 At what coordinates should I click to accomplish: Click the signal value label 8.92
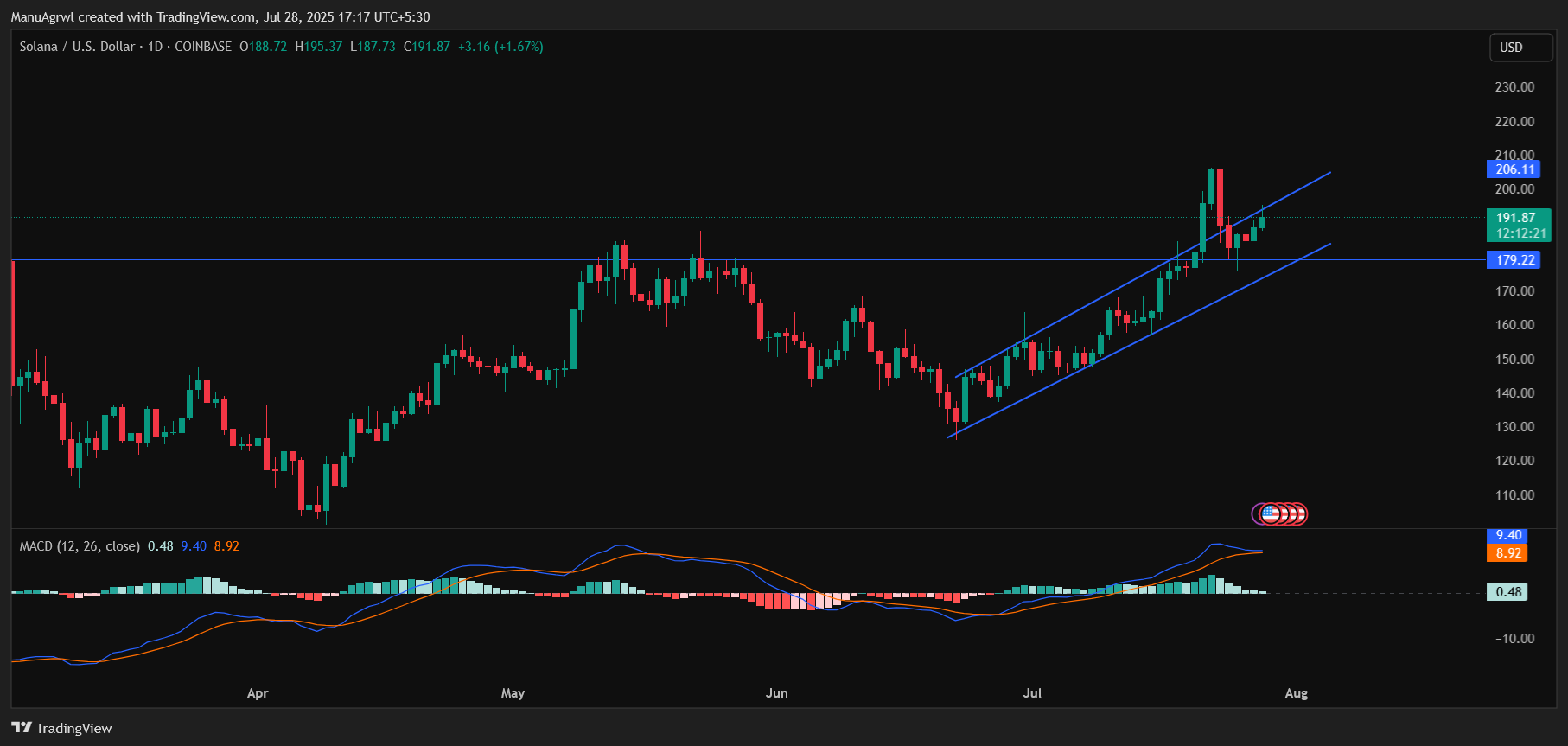point(1508,553)
